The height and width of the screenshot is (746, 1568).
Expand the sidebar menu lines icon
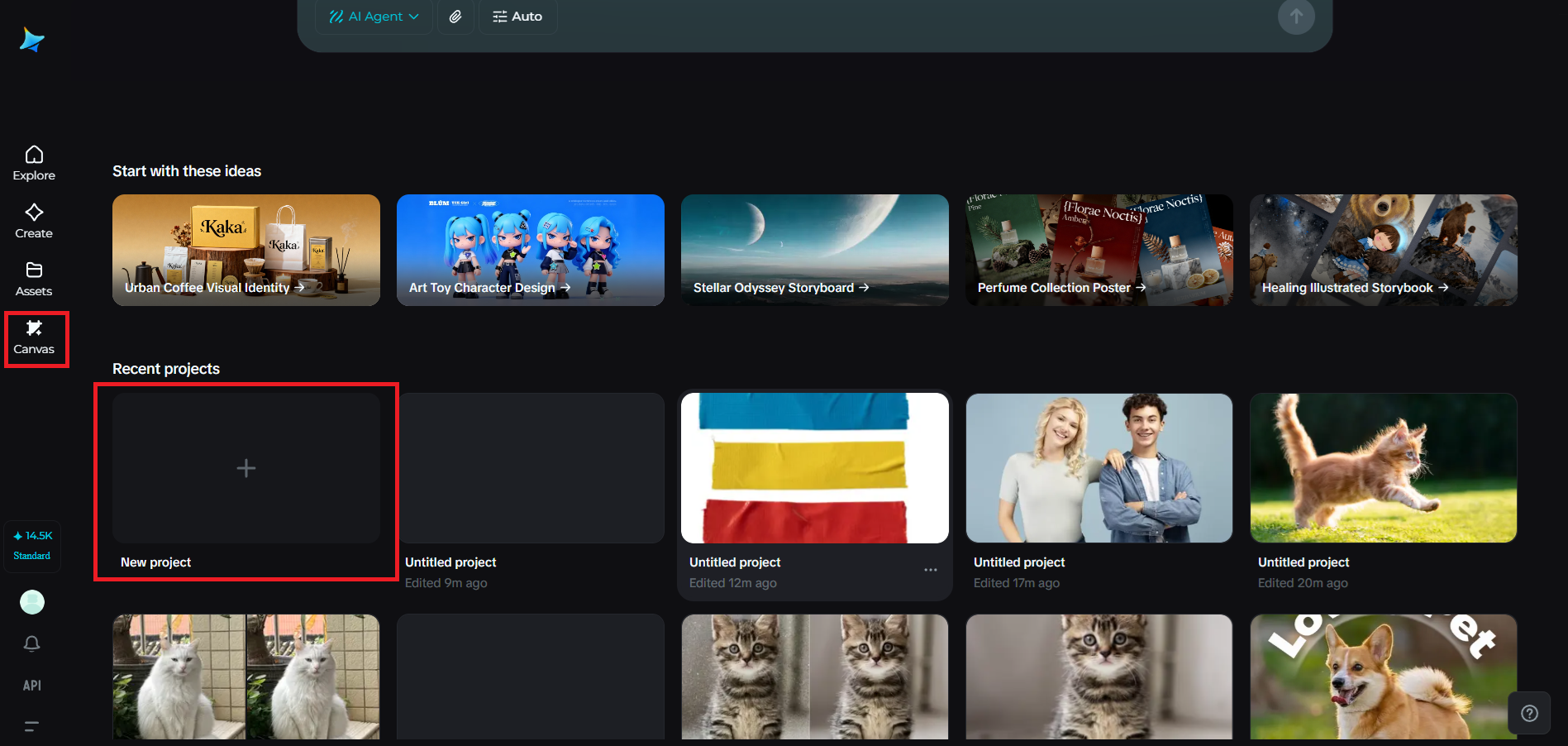(32, 727)
